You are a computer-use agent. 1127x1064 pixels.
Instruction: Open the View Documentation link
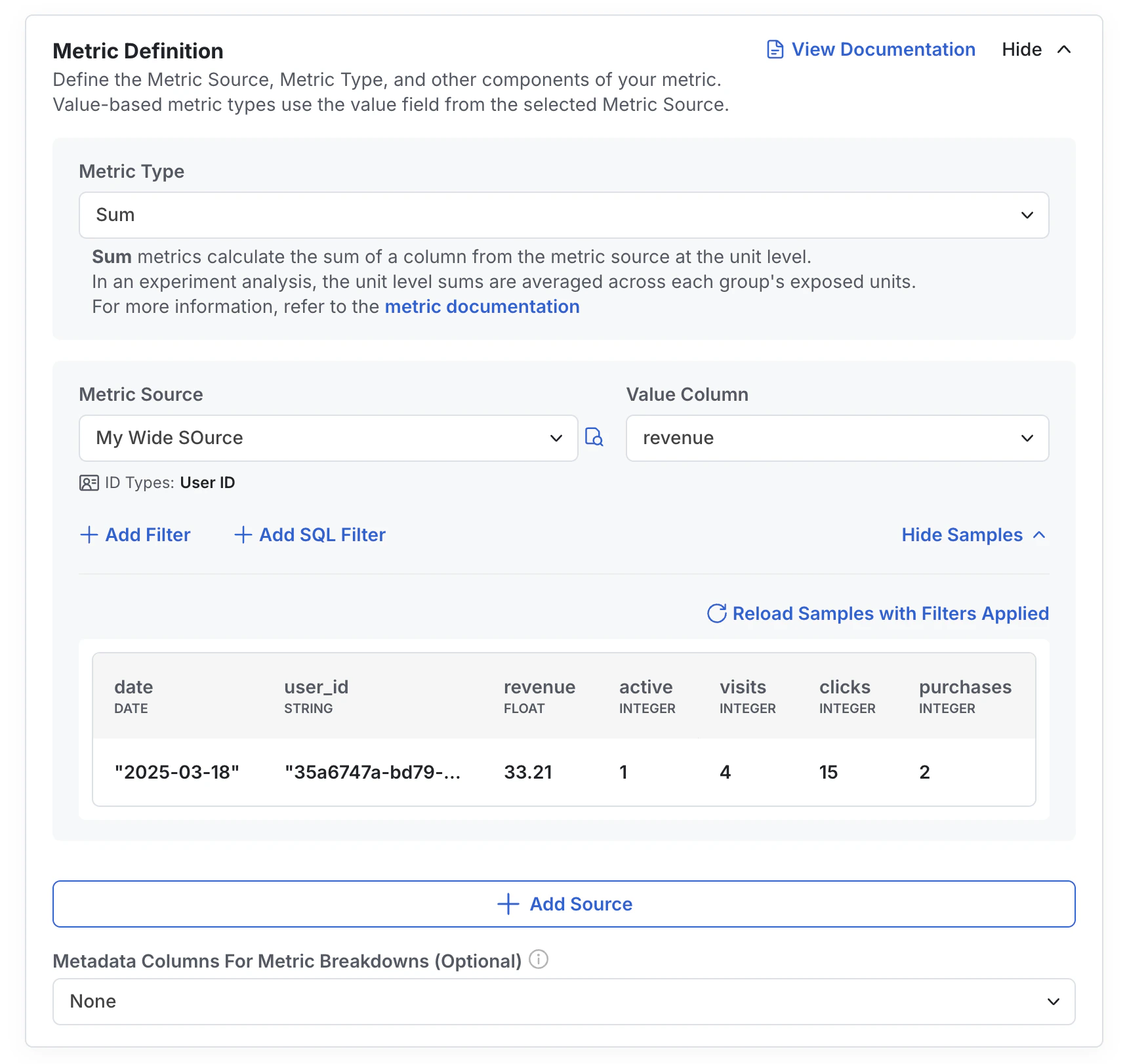coord(882,49)
